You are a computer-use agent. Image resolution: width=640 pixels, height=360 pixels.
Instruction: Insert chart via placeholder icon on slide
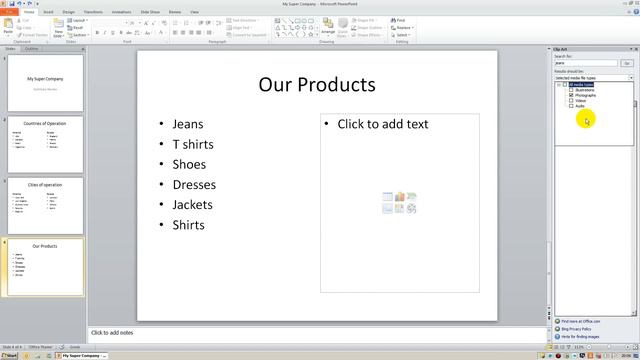tap(400, 197)
